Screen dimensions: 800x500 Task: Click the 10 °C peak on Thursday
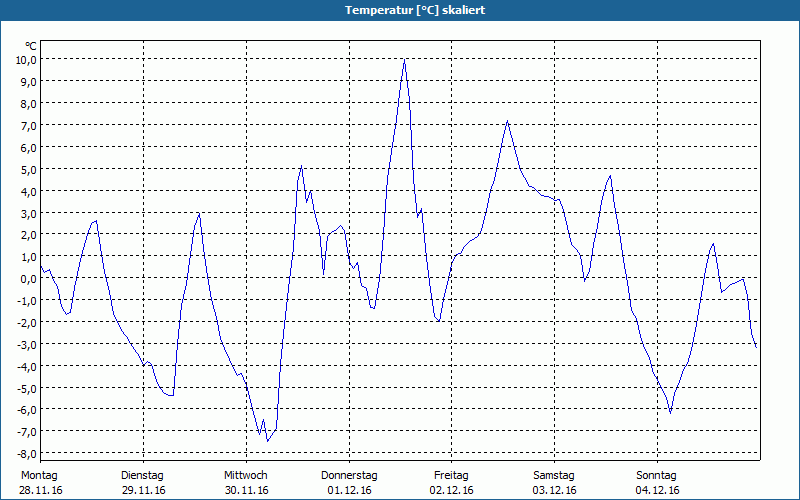(405, 60)
